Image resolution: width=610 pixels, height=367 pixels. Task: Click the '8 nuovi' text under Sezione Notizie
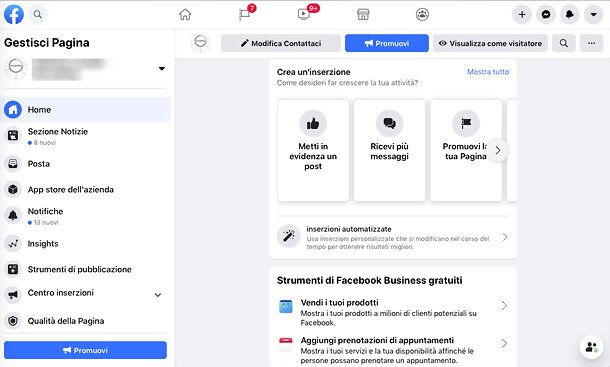click(x=44, y=143)
